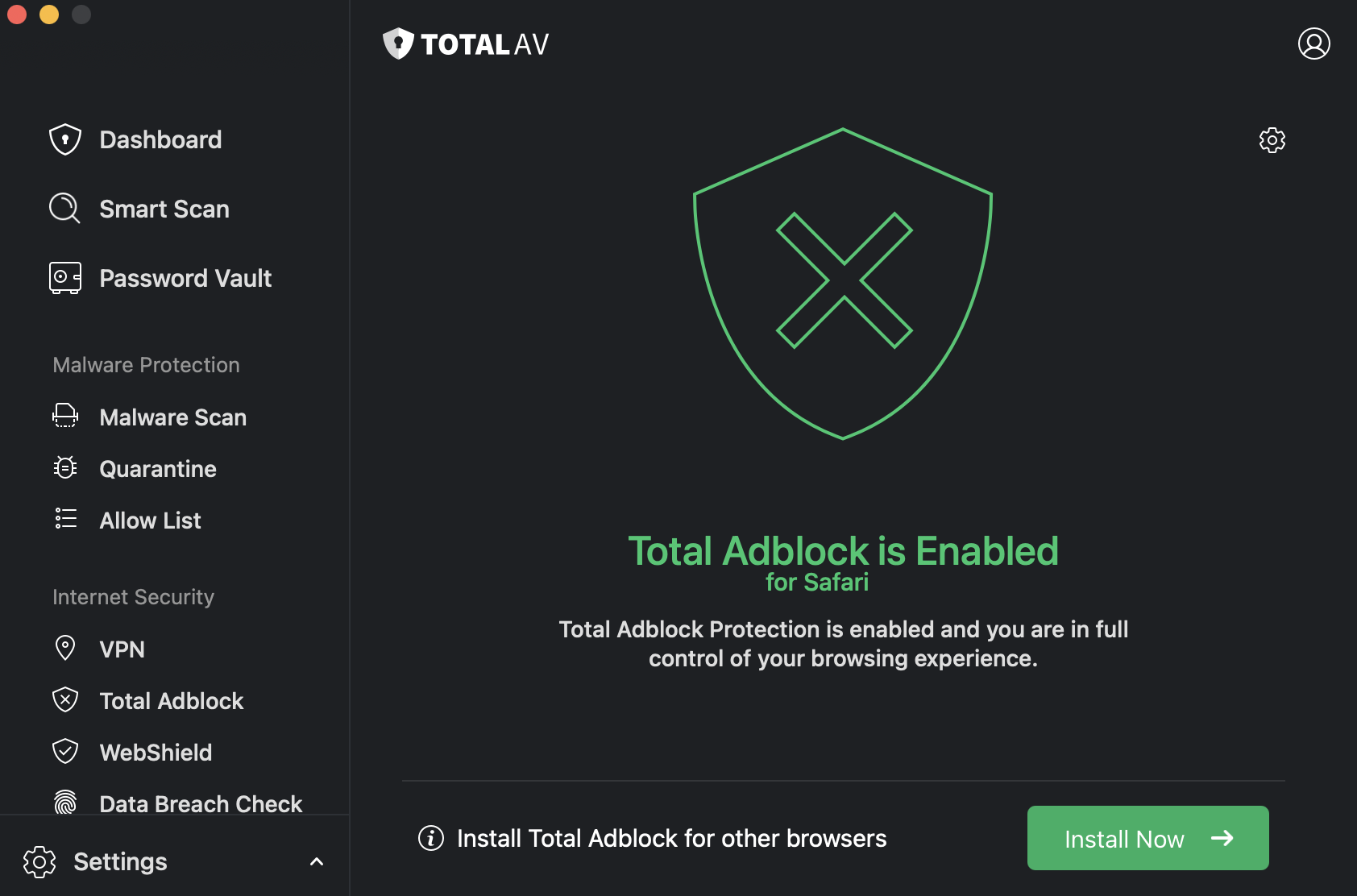Viewport: 1357px width, 896px height.
Task: Click the Allow List icon
Action: 65,519
